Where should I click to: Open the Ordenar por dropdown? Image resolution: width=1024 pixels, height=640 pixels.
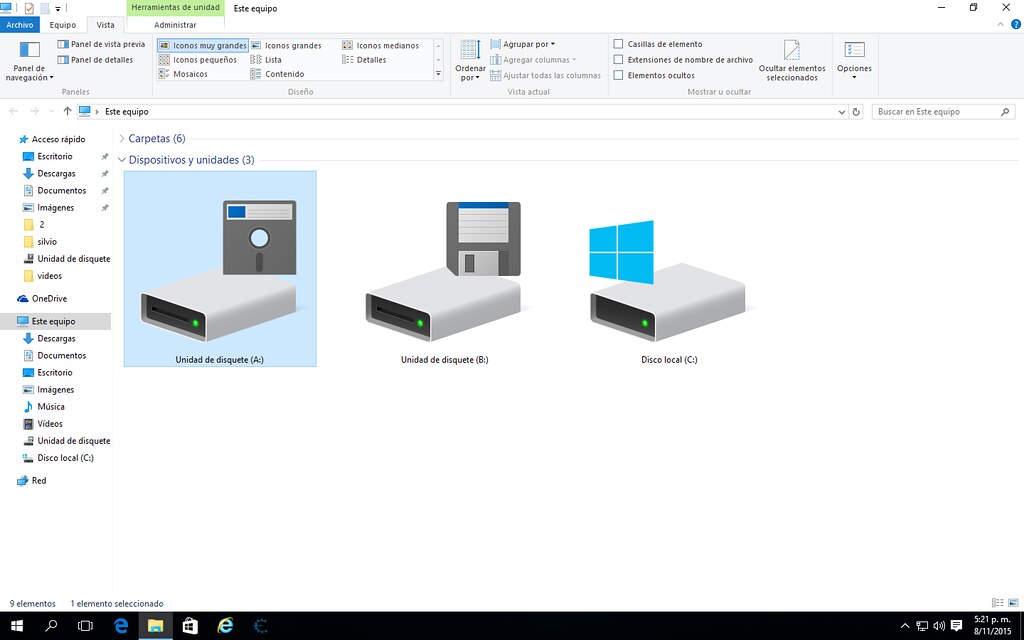click(x=470, y=61)
